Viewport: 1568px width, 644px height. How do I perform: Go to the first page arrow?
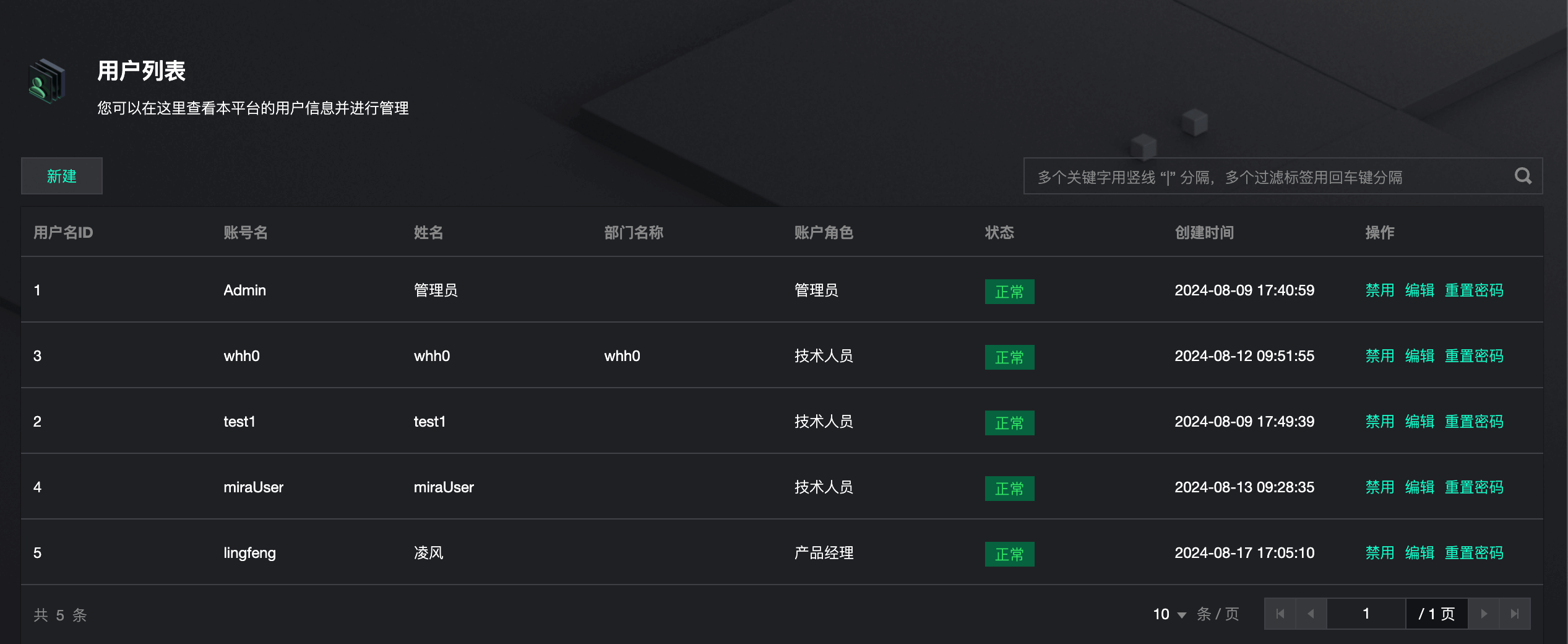click(1280, 614)
